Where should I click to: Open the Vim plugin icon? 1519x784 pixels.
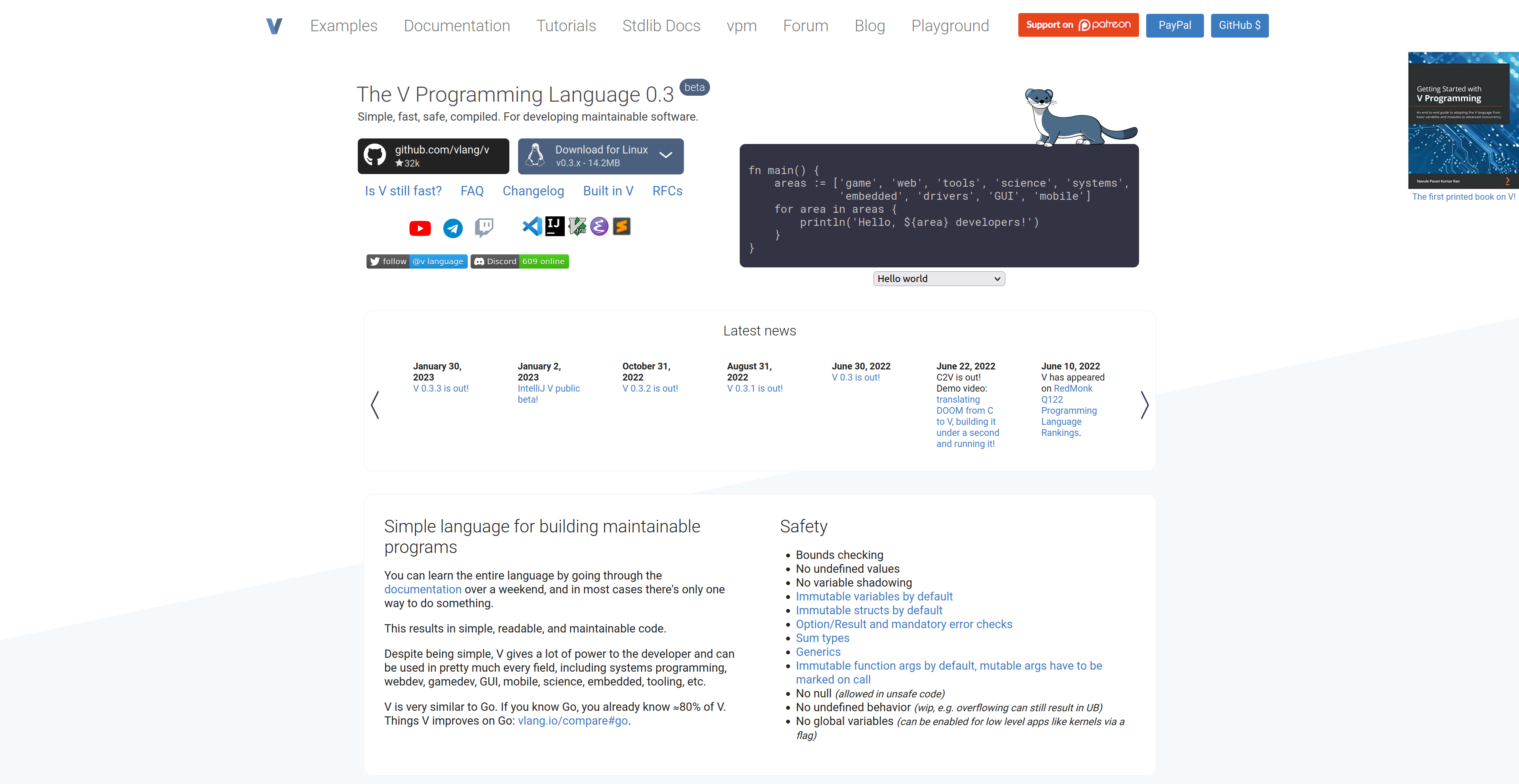[x=577, y=226]
